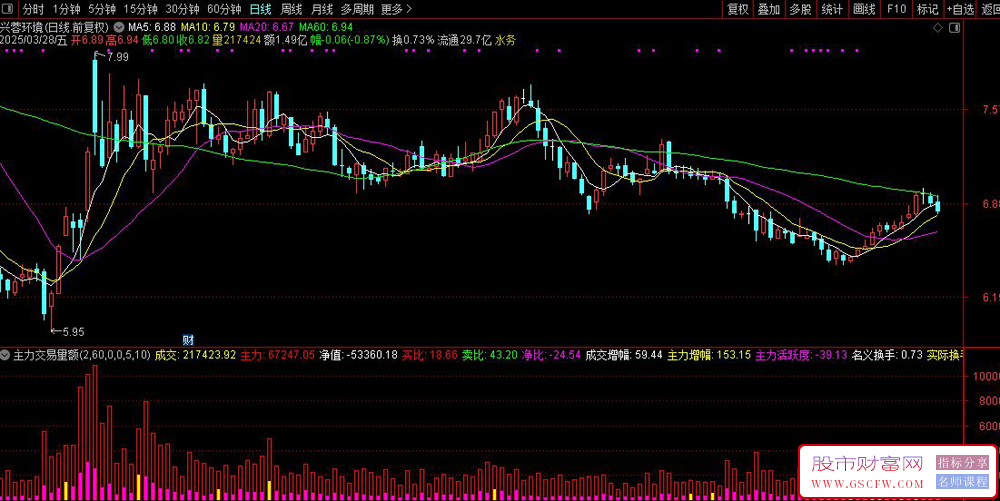1000x501 pixels.
Task: Click the 名义换手: 0.73 value
Action: pos(887,355)
